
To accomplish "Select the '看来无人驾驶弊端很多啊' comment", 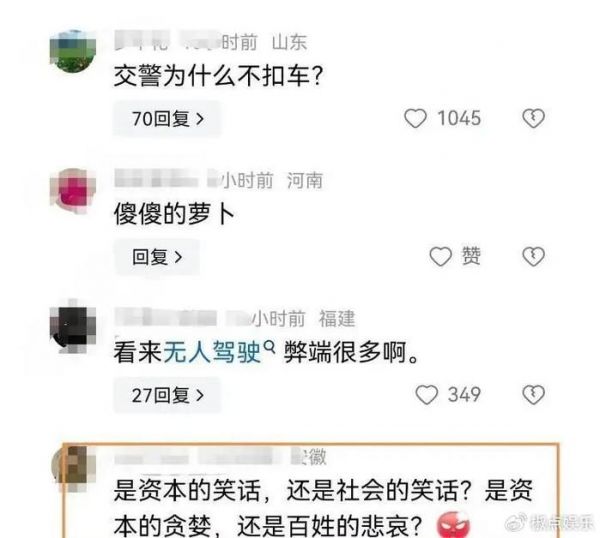I will 266,352.
